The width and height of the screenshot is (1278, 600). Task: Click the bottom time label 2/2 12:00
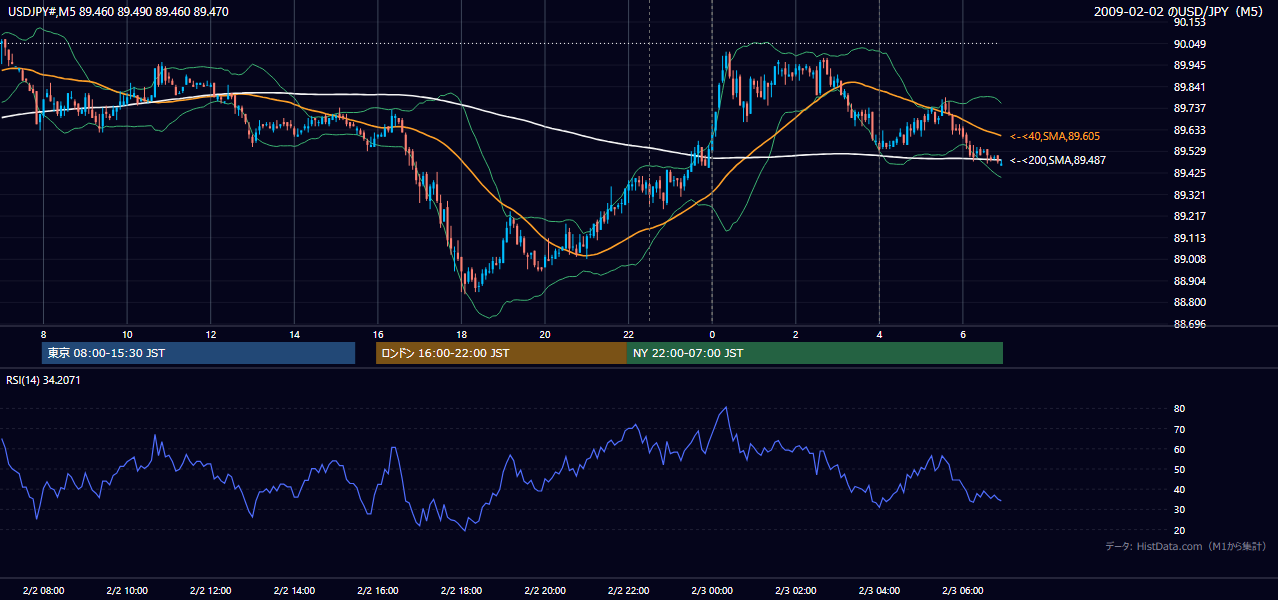click(210, 590)
